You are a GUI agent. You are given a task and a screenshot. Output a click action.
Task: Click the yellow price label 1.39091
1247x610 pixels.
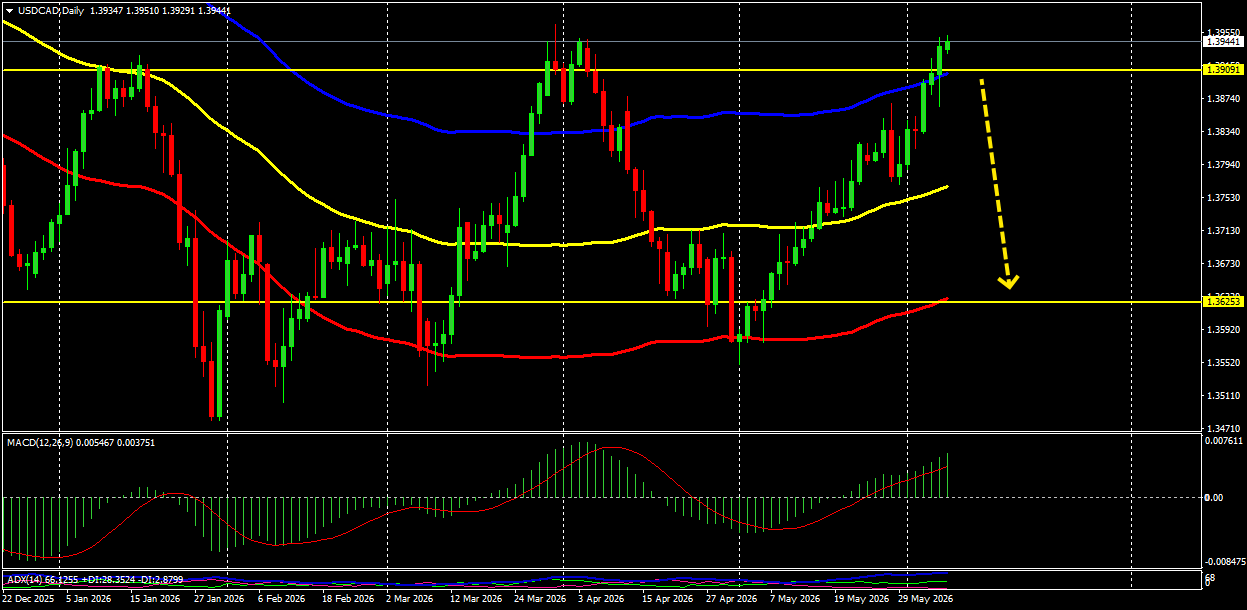click(x=1223, y=70)
